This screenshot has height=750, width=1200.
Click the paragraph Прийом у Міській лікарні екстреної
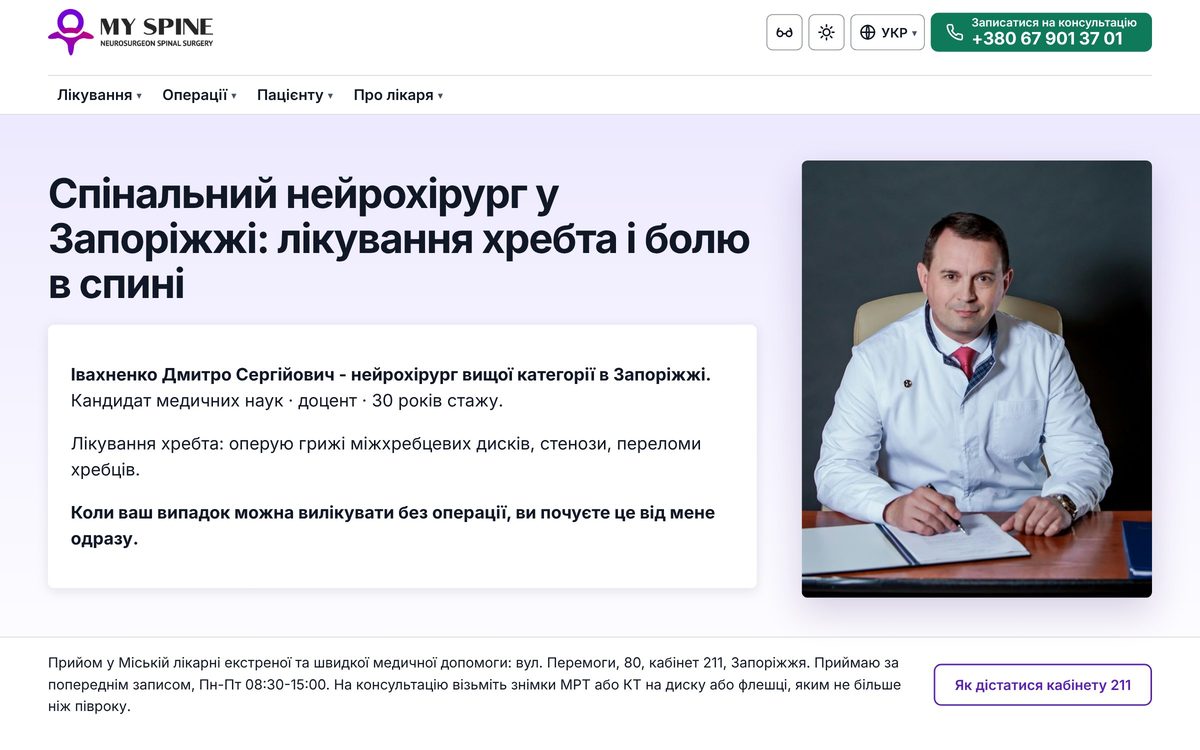pyautogui.click(x=475, y=685)
